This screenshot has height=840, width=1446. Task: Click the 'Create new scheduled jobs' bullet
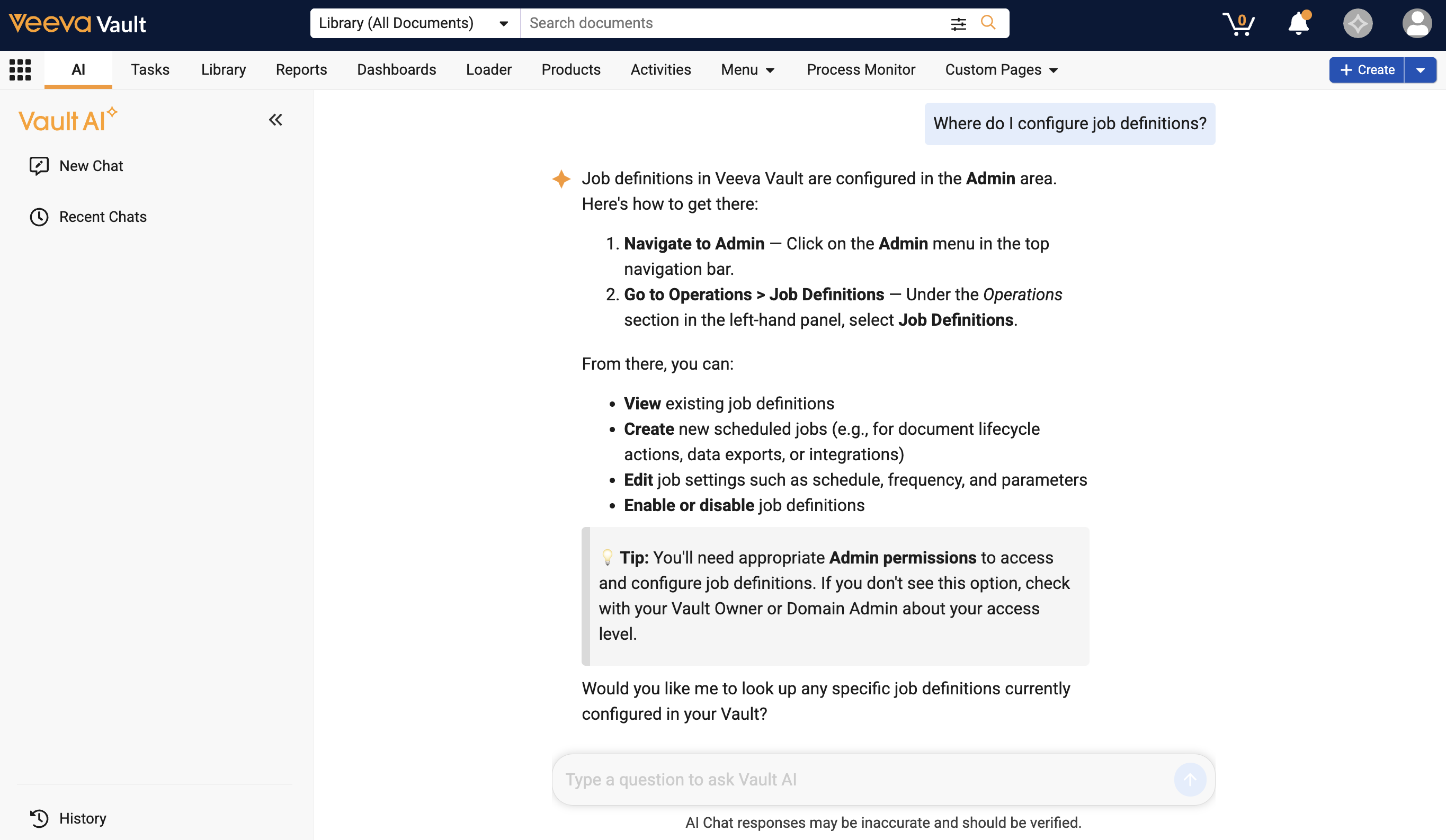click(x=832, y=441)
